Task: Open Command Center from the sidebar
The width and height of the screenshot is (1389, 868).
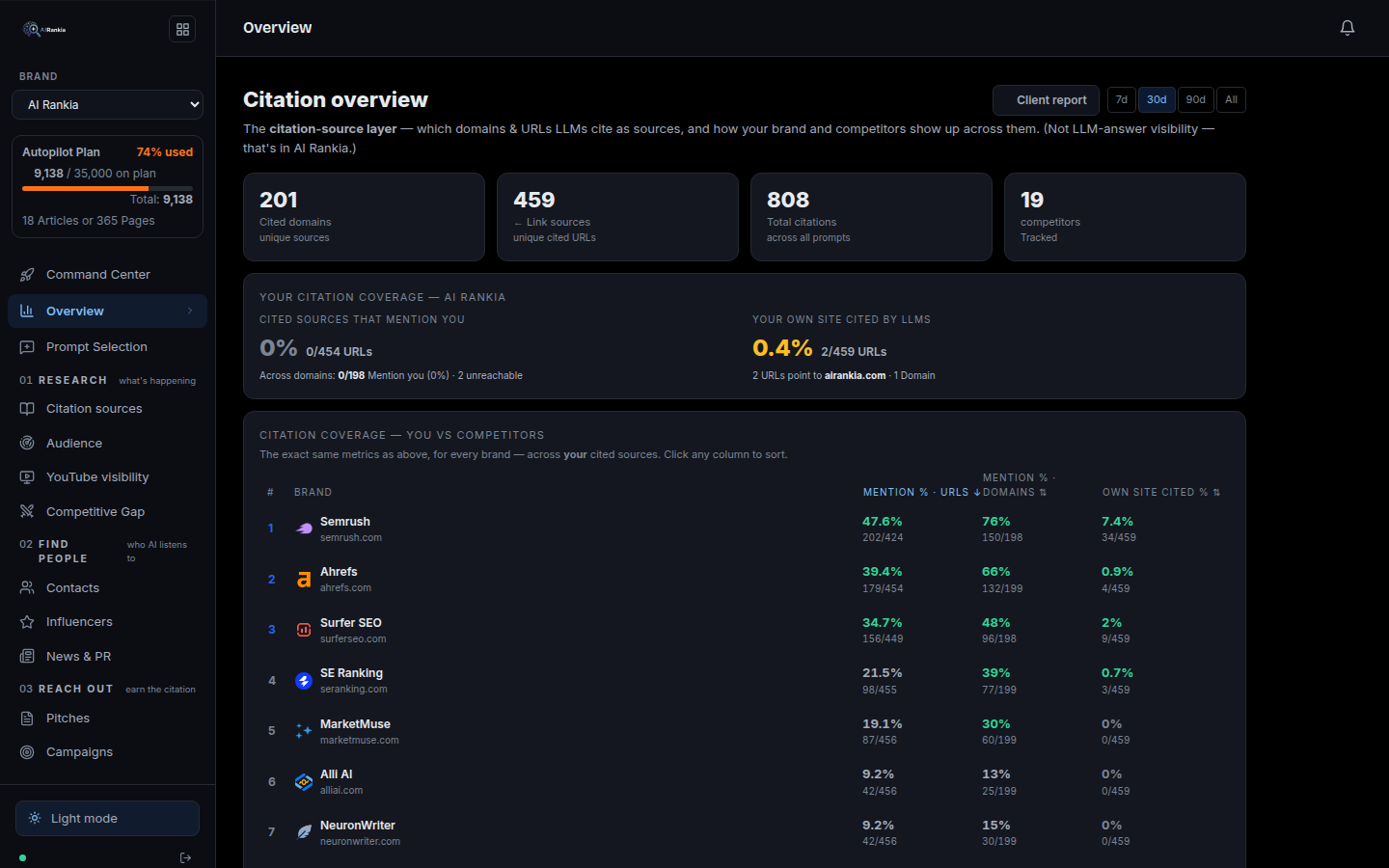Action: [x=107, y=275]
